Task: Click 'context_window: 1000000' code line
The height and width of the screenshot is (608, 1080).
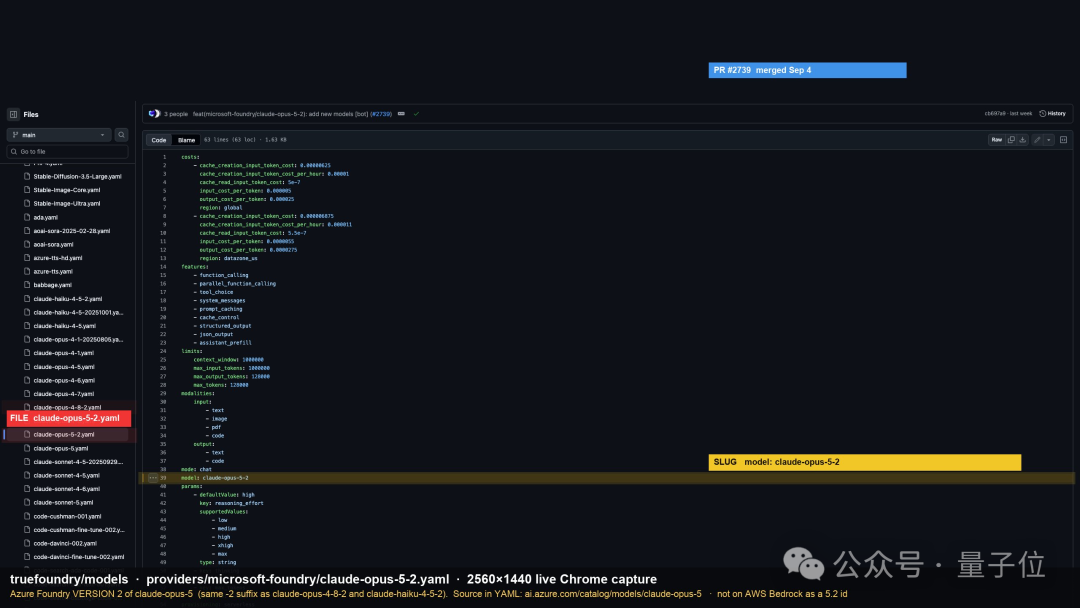Action: pyautogui.click(x=228, y=359)
